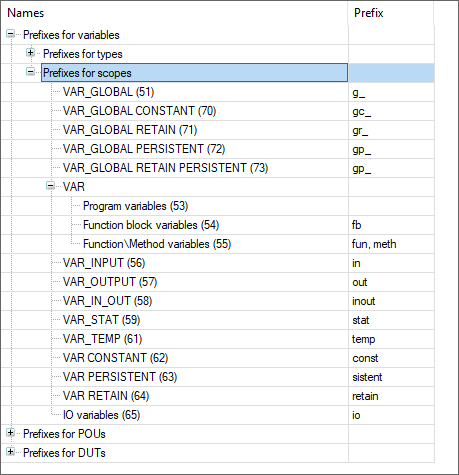
Task: Expand the Prefixes for types node
Action: [30, 53]
